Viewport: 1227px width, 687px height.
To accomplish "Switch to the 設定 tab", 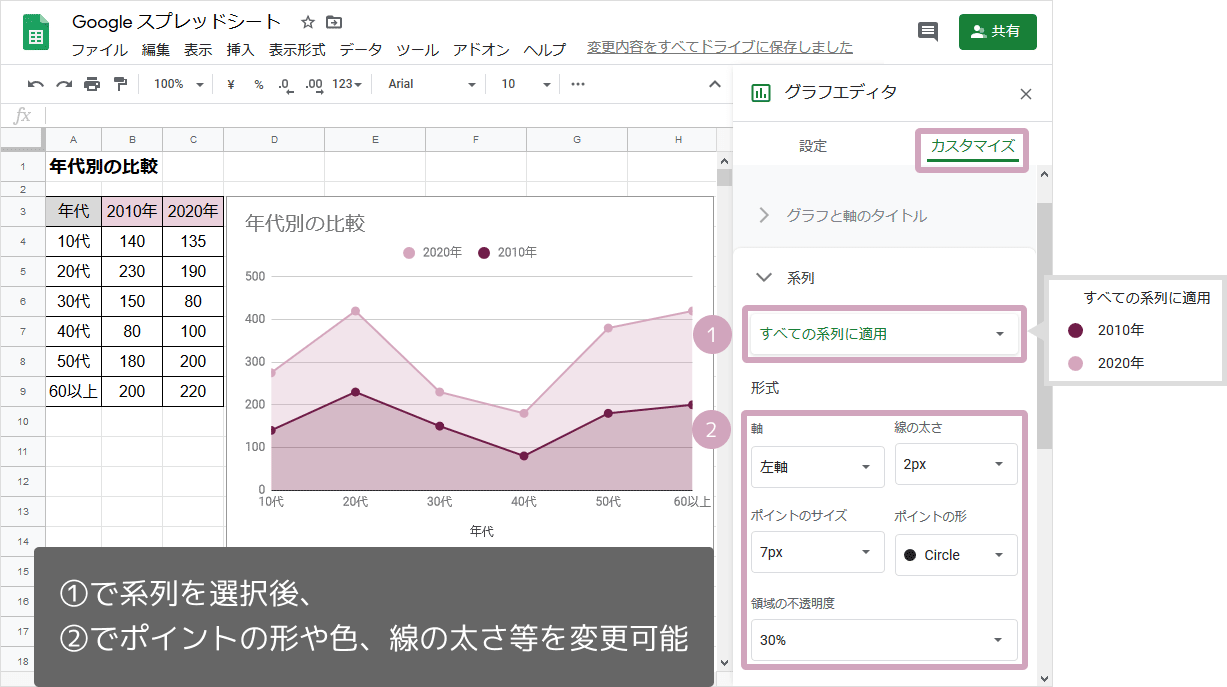I will coord(813,146).
